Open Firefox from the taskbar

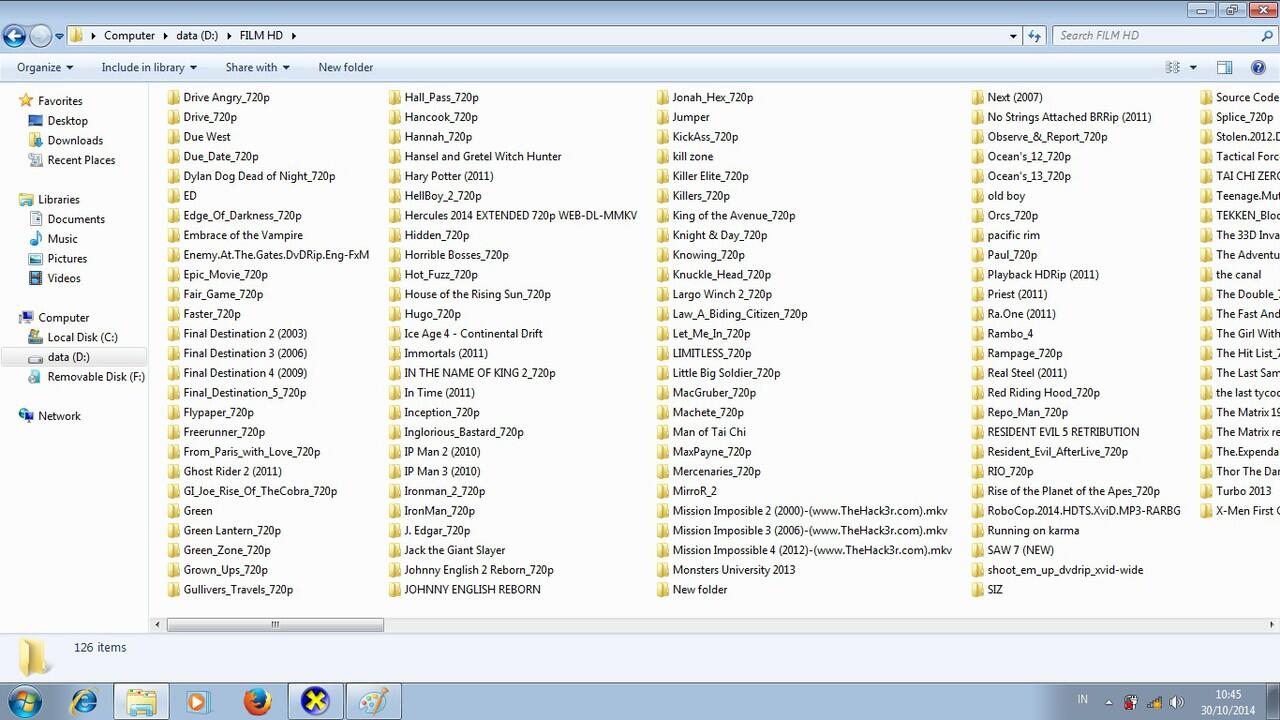click(x=257, y=702)
